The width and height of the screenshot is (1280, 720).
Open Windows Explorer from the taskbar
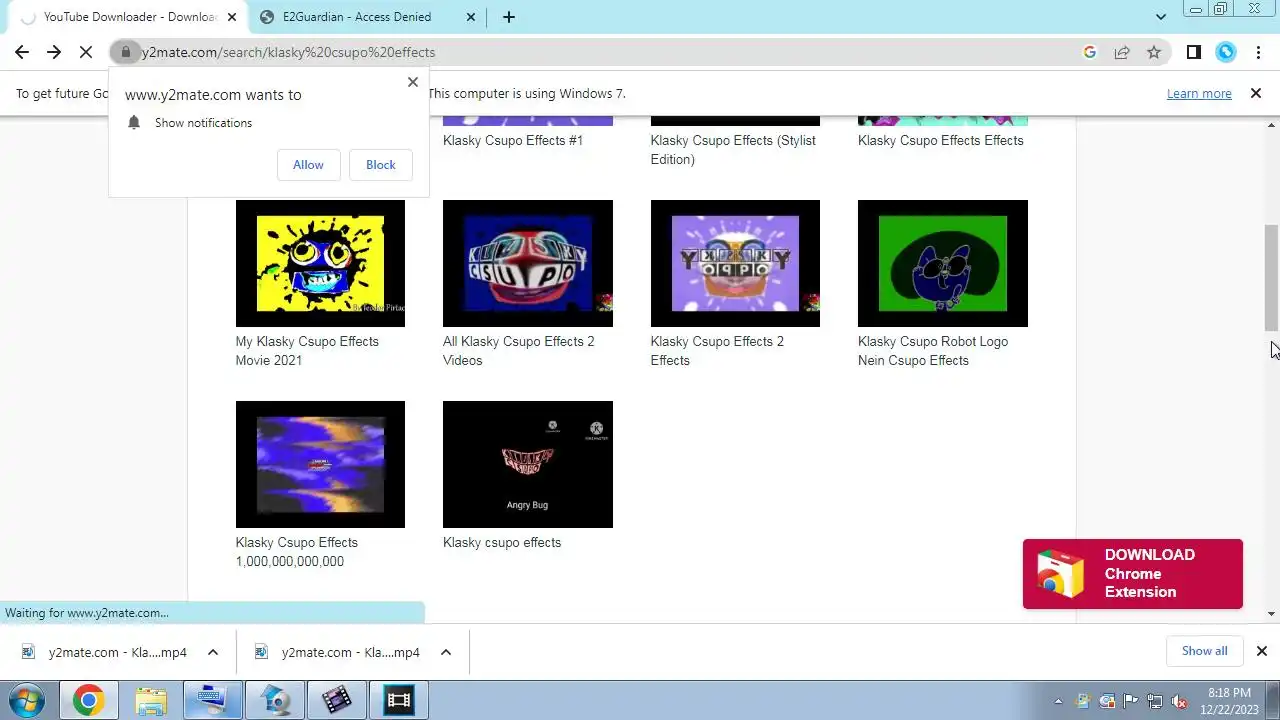pyautogui.click(x=151, y=700)
